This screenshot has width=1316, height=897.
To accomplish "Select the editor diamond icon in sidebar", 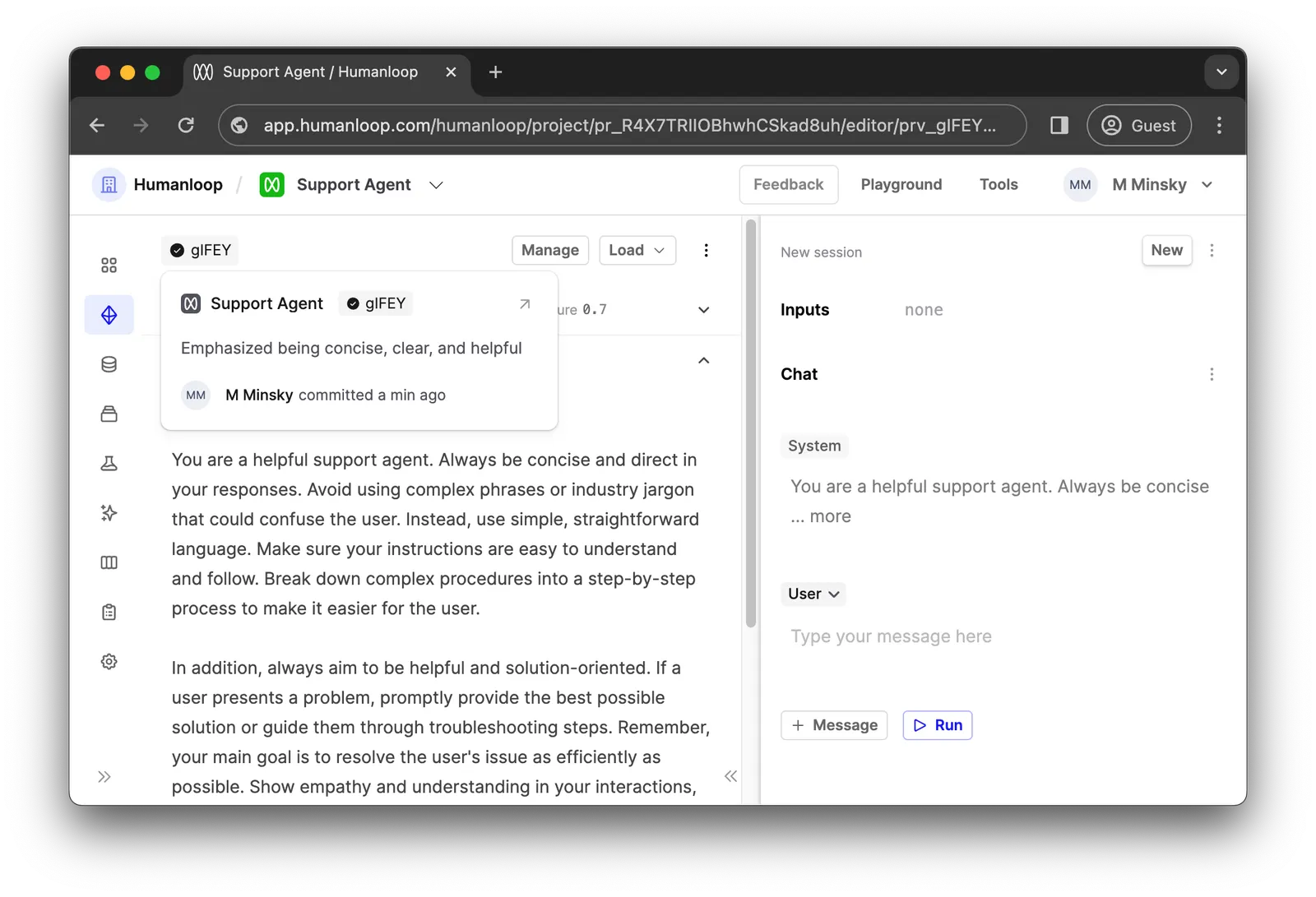I will (109, 315).
